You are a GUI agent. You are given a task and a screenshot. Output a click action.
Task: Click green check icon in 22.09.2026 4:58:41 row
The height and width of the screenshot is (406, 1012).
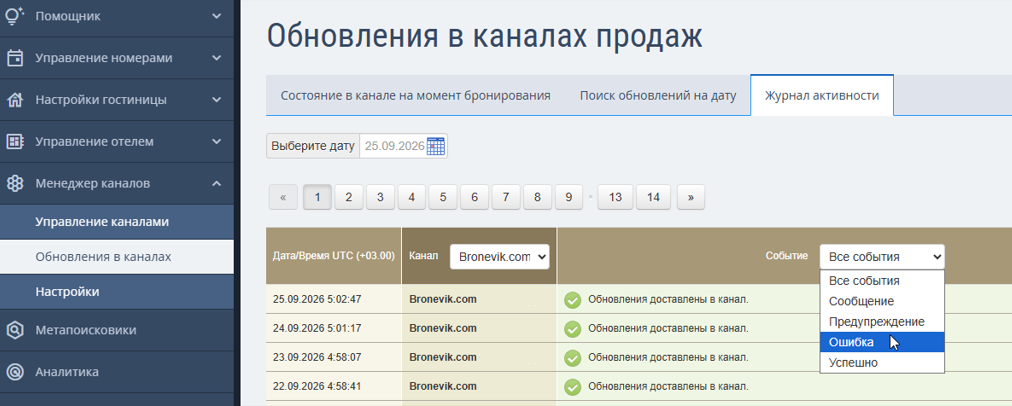pyautogui.click(x=572, y=387)
